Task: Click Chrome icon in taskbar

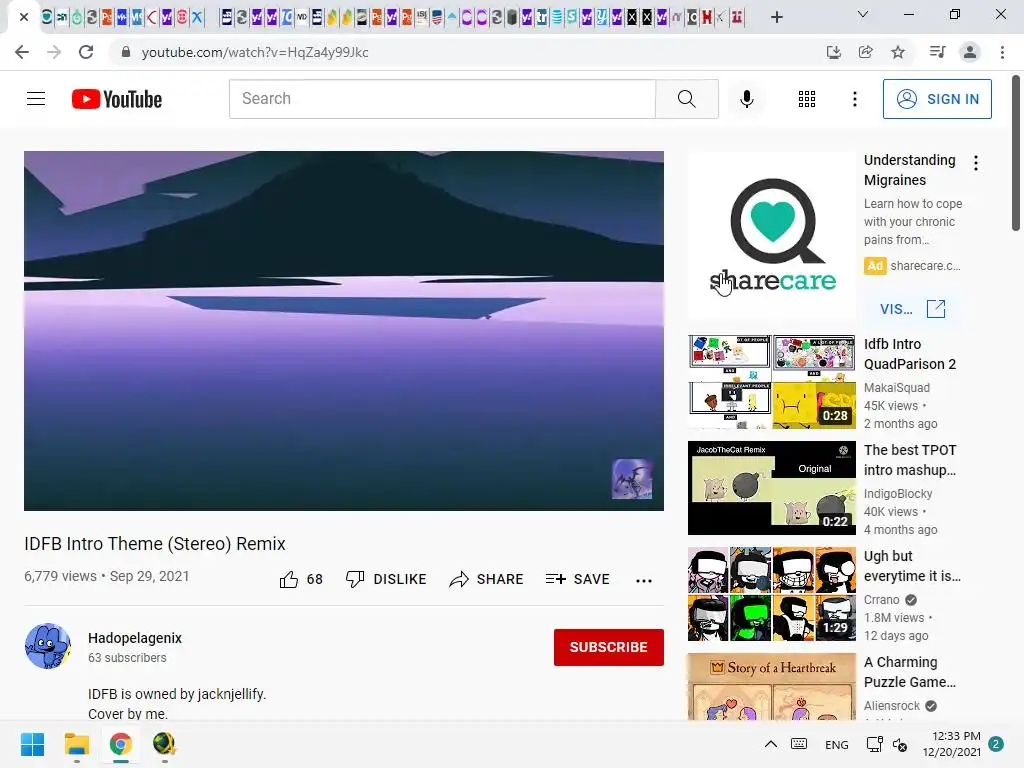Action: tap(120, 744)
